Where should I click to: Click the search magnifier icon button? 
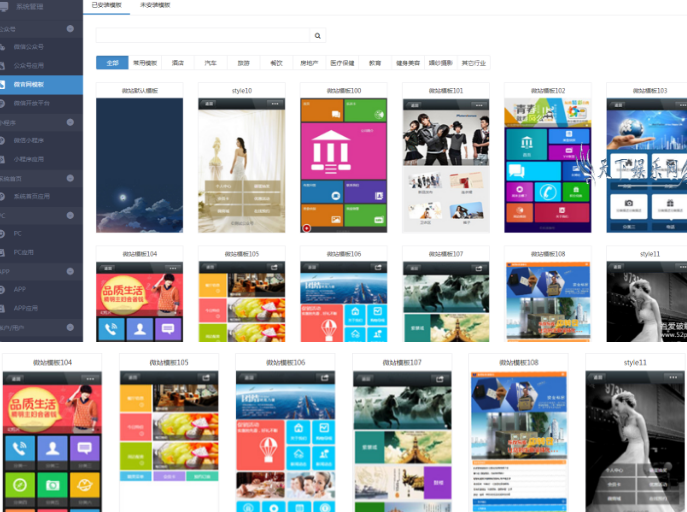(318, 36)
